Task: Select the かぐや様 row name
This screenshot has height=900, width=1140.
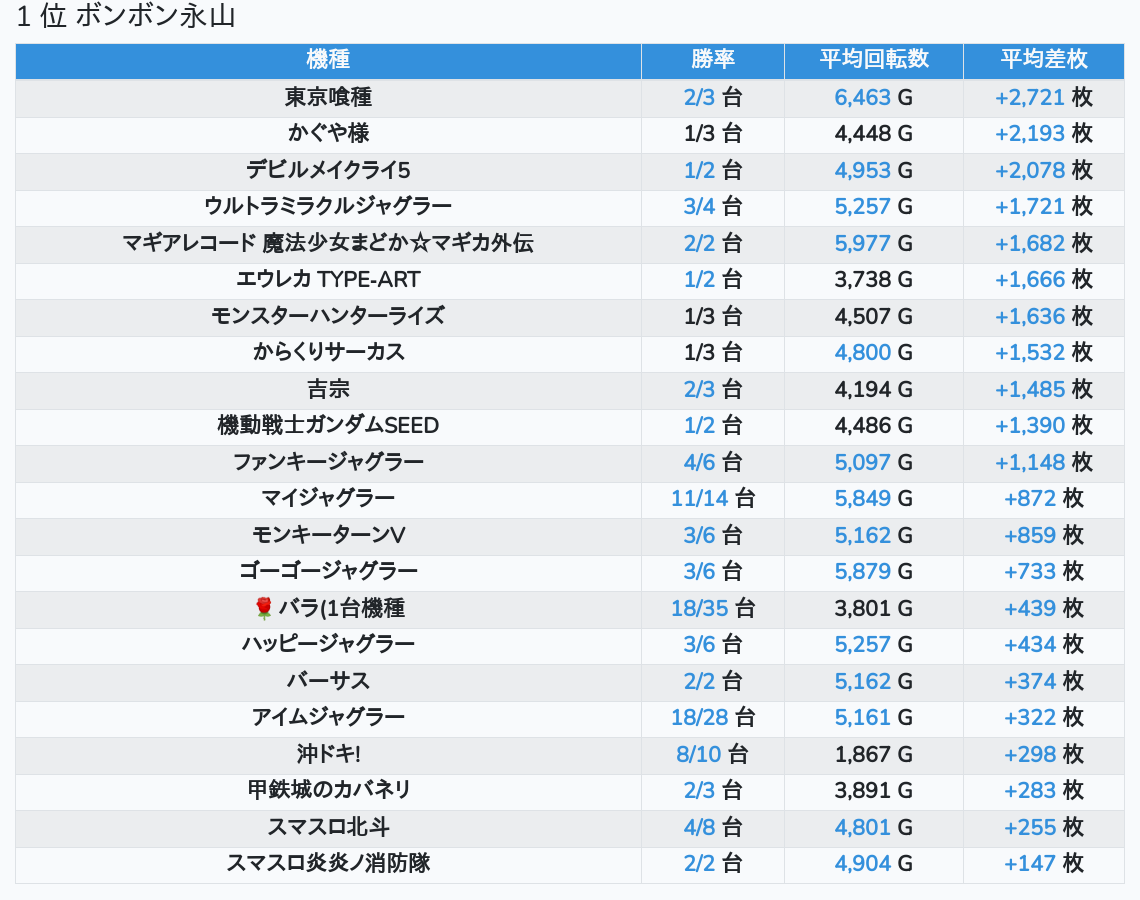Action: [x=328, y=134]
